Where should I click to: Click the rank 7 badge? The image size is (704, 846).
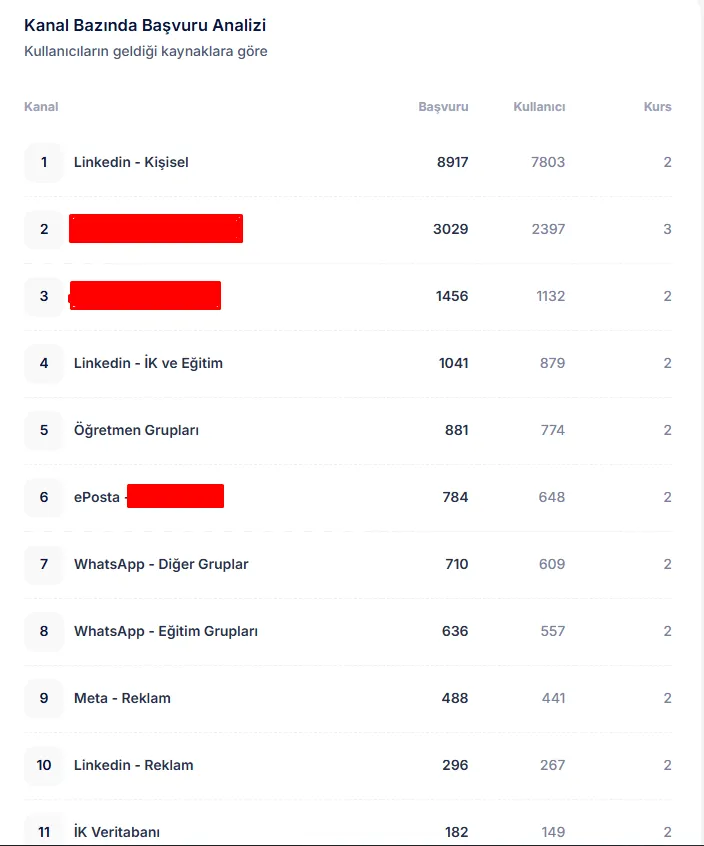tap(44, 564)
